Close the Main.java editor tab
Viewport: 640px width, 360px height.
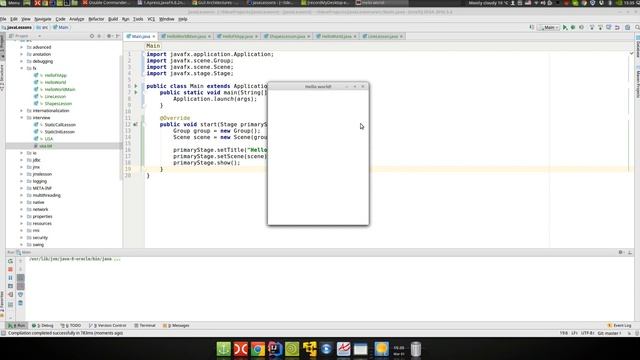[x=154, y=36]
